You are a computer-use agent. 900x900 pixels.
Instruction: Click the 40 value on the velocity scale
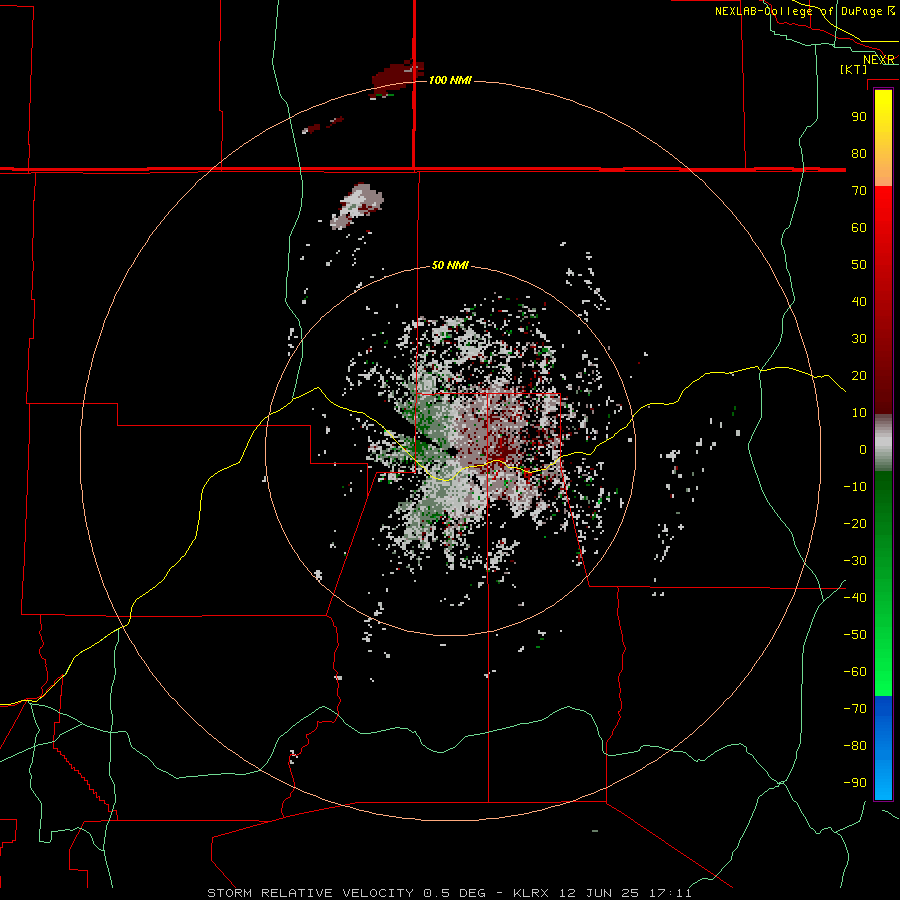point(859,301)
